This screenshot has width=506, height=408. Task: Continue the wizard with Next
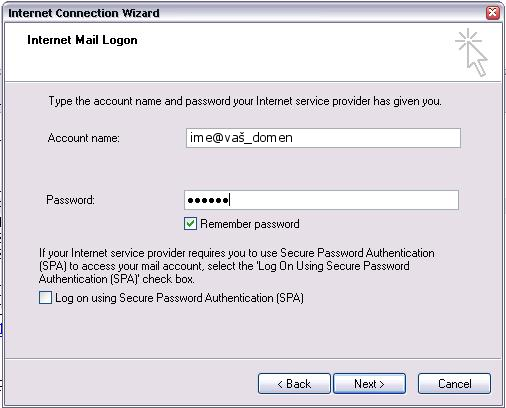point(369,384)
